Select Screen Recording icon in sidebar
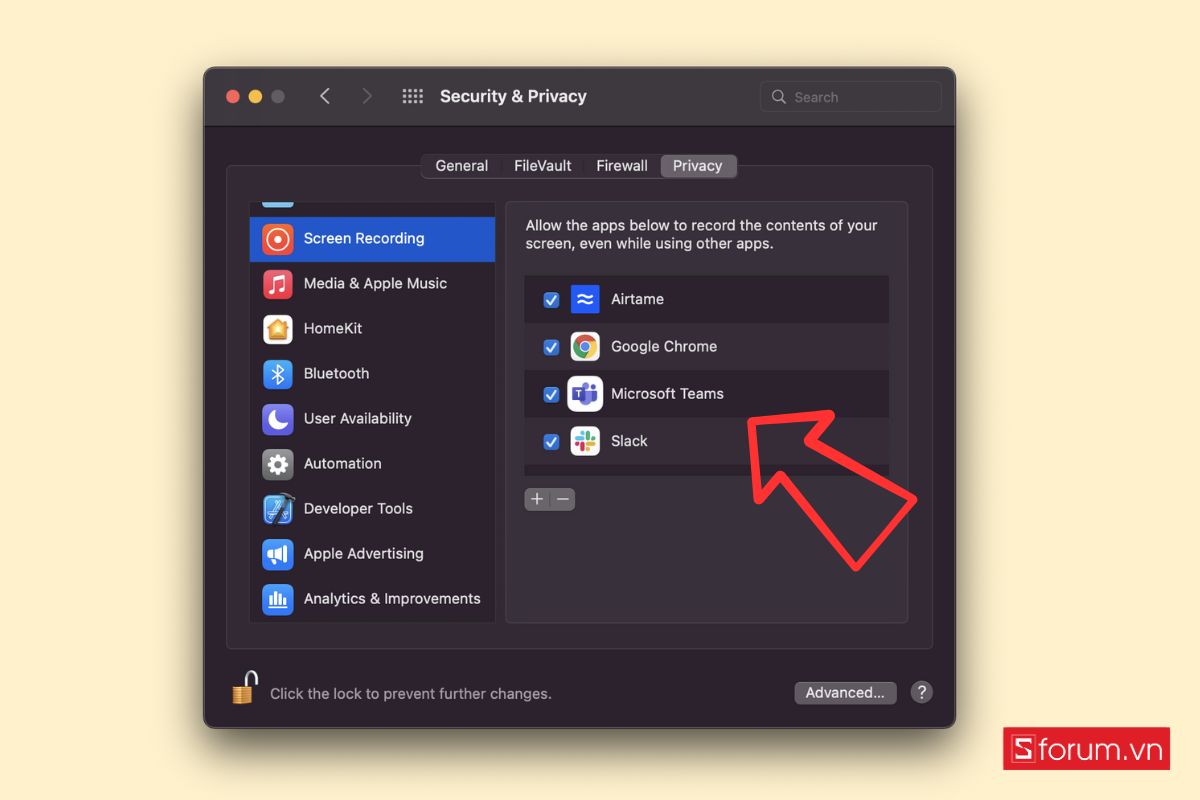Image resolution: width=1200 pixels, height=800 pixels. (x=278, y=239)
